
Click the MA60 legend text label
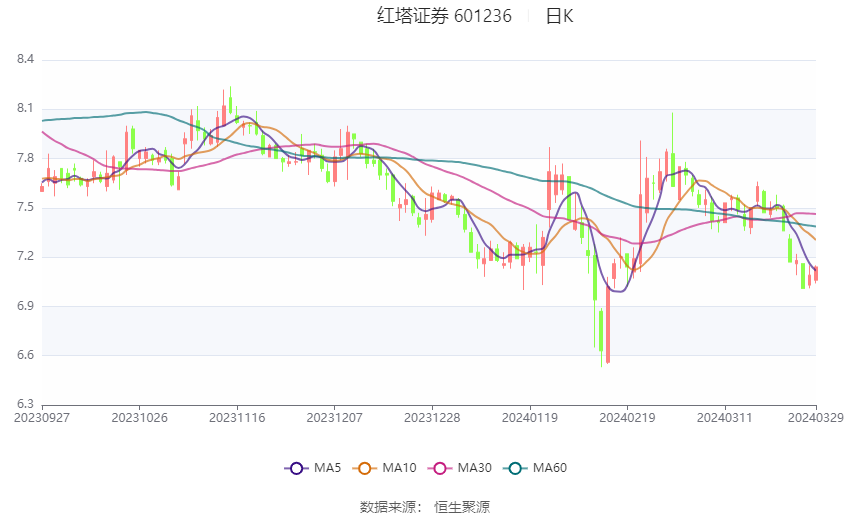(550, 468)
